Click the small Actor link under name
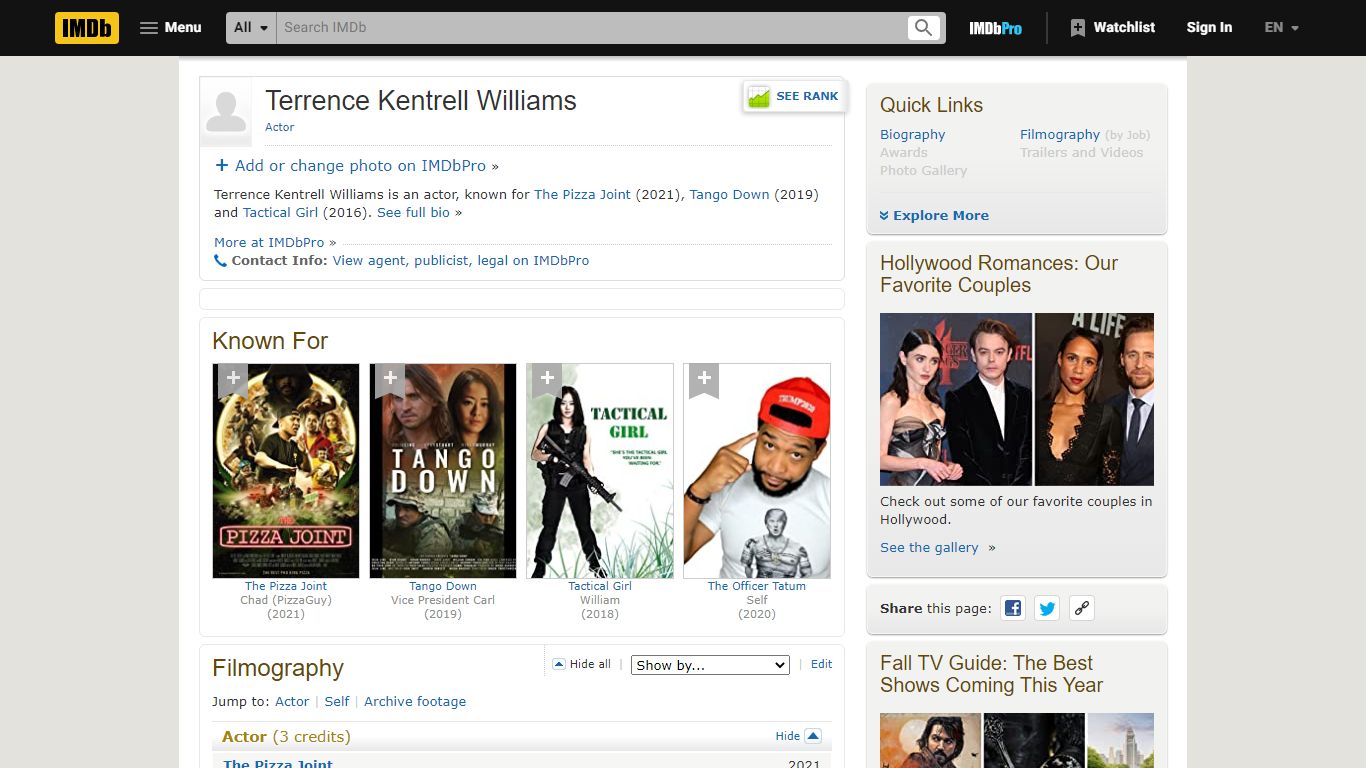The width and height of the screenshot is (1366, 768). click(x=279, y=128)
